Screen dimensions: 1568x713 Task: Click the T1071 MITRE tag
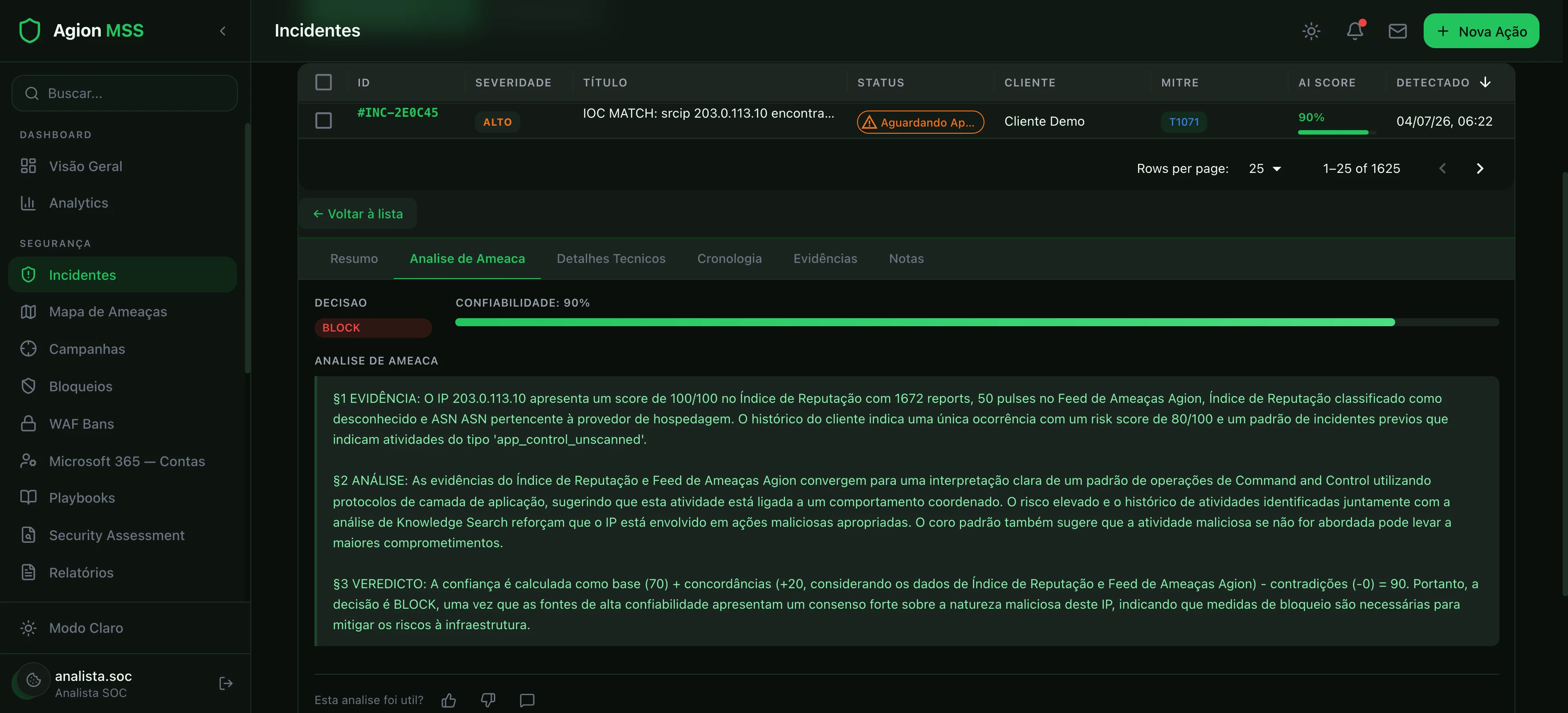pyautogui.click(x=1184, y=122)
